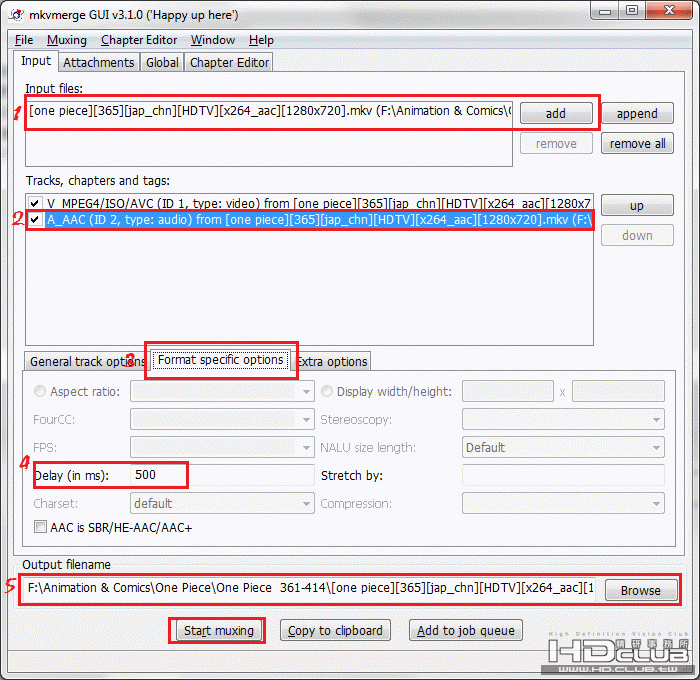Image resolution: width=700 pixels, height=680 pixels.
Task: Switch to the Attachments tab
Action: click(x=99, y=63)
